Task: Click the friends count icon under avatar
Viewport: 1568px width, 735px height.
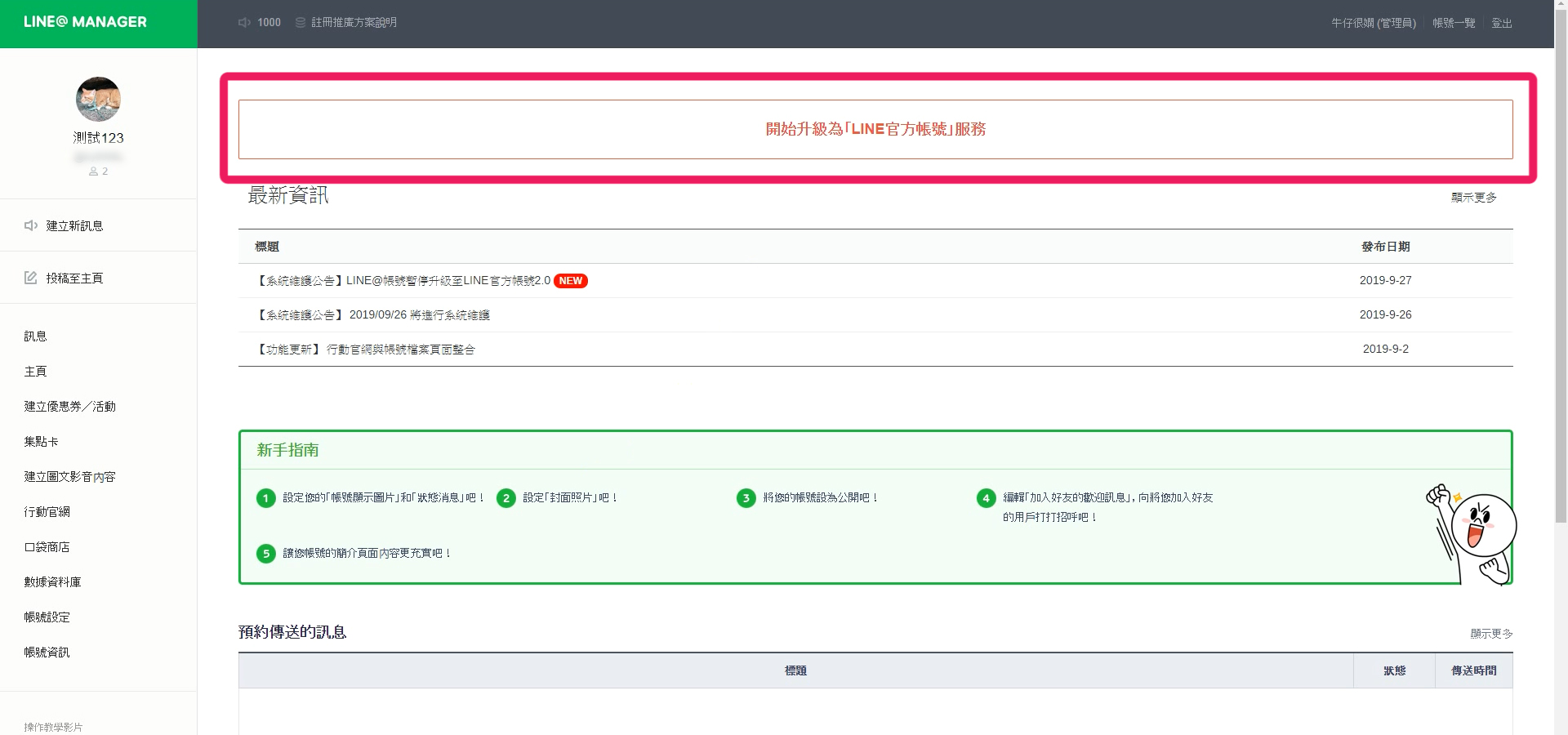Action: coord(94,171)
